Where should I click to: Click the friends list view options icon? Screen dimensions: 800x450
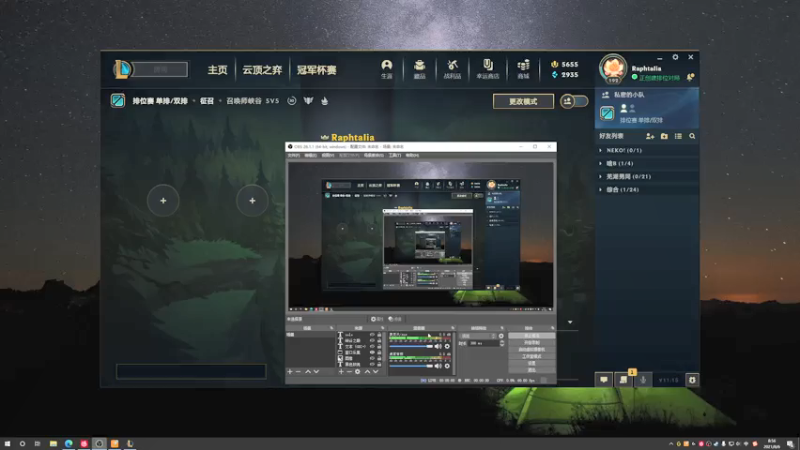tap(678, 136)
